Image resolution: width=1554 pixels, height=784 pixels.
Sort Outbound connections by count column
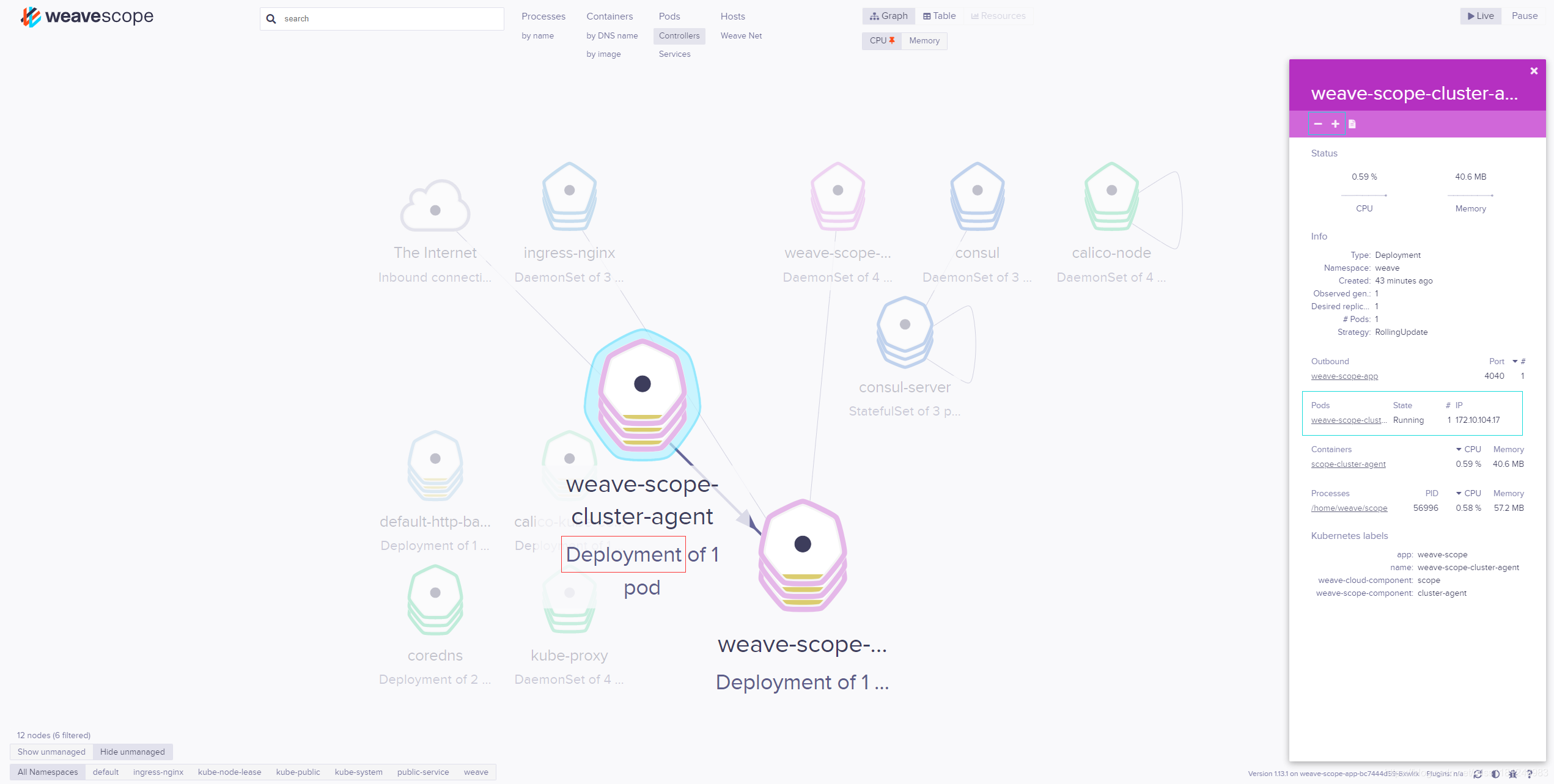click(x=1523, y=361)
